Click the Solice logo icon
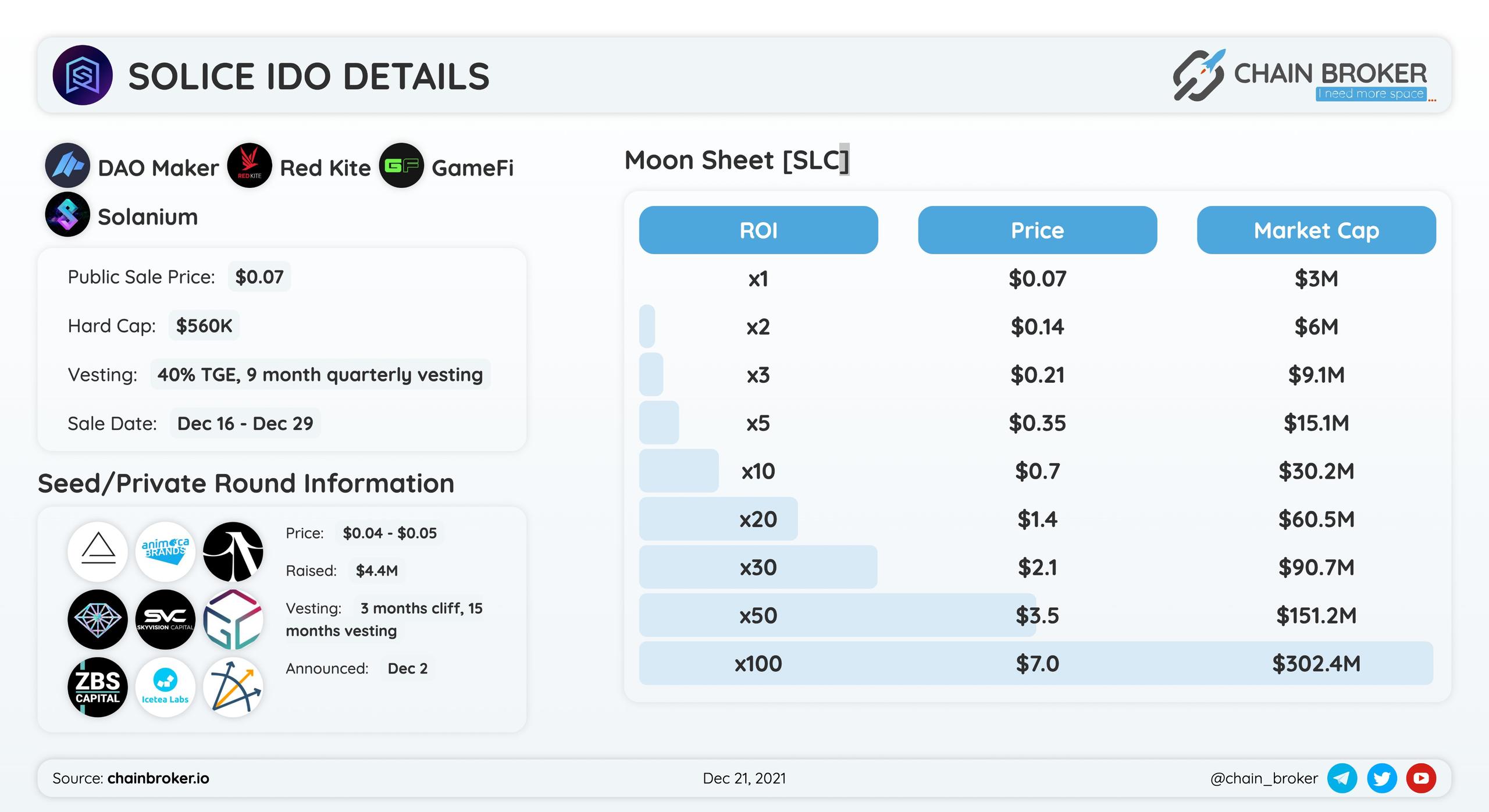Viewport: 1489px width, 812px height. coord(82,75)
